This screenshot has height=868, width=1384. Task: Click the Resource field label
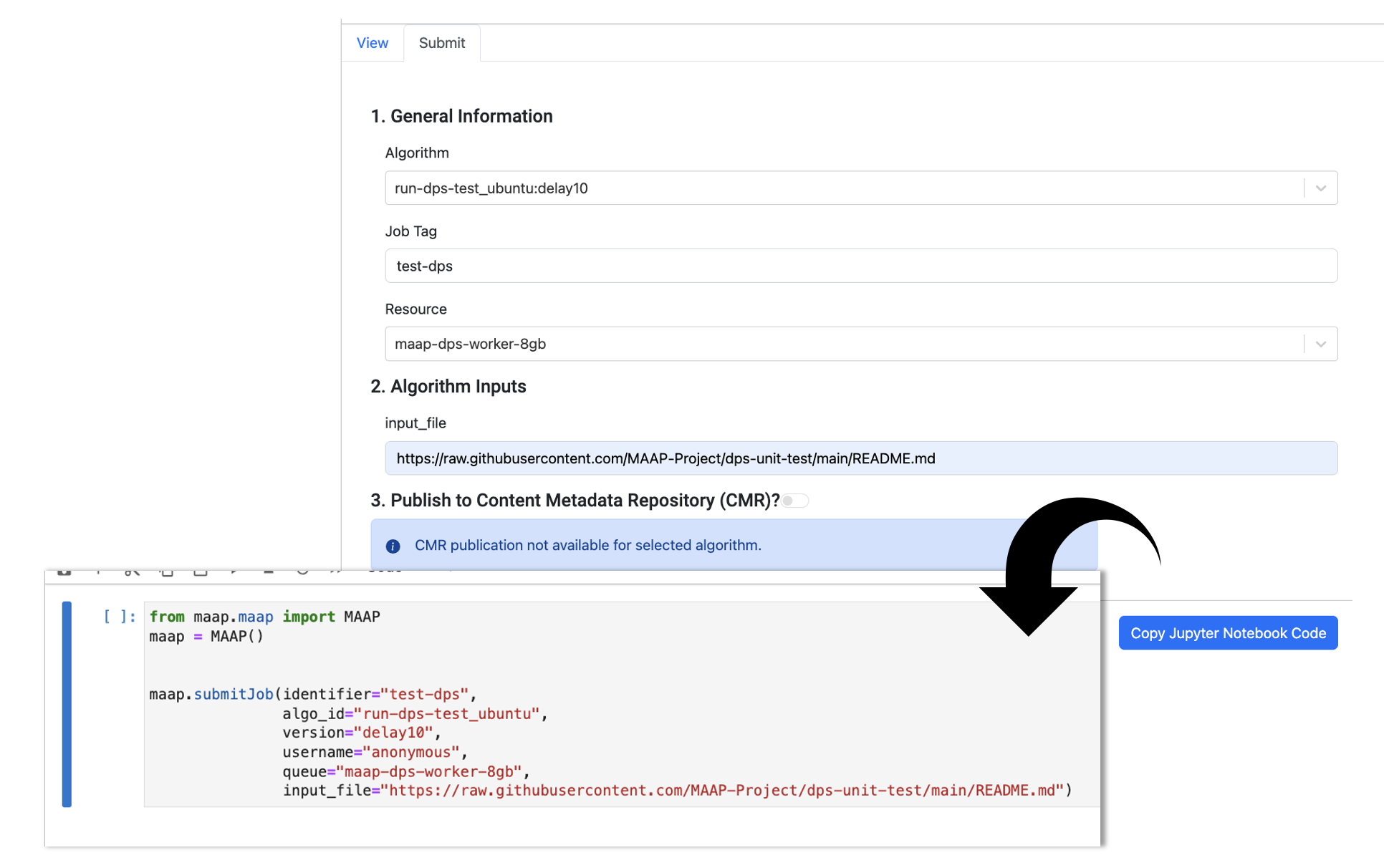pyautogui.click(x=416, y=309)
